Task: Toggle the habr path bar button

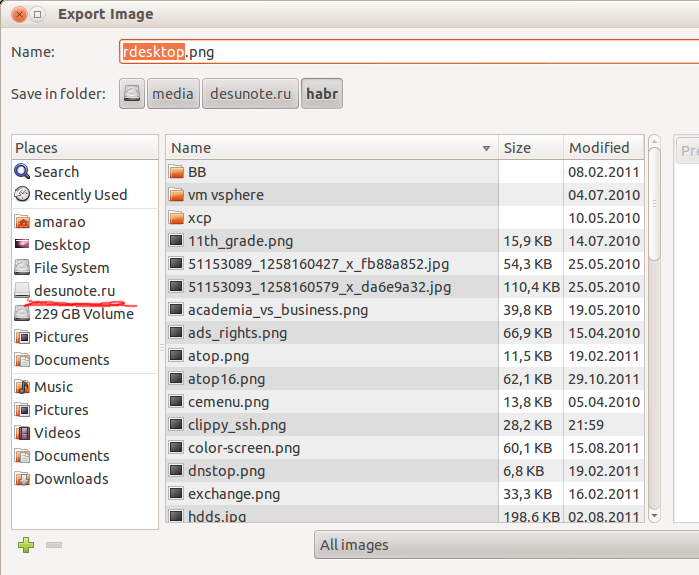Action: (322, 94)
